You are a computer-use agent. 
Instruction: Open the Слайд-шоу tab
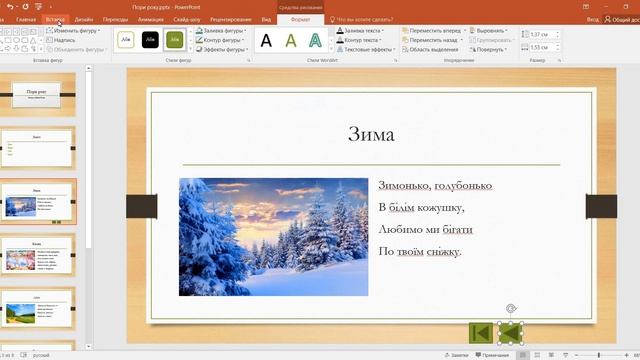(x=187, y=20)
